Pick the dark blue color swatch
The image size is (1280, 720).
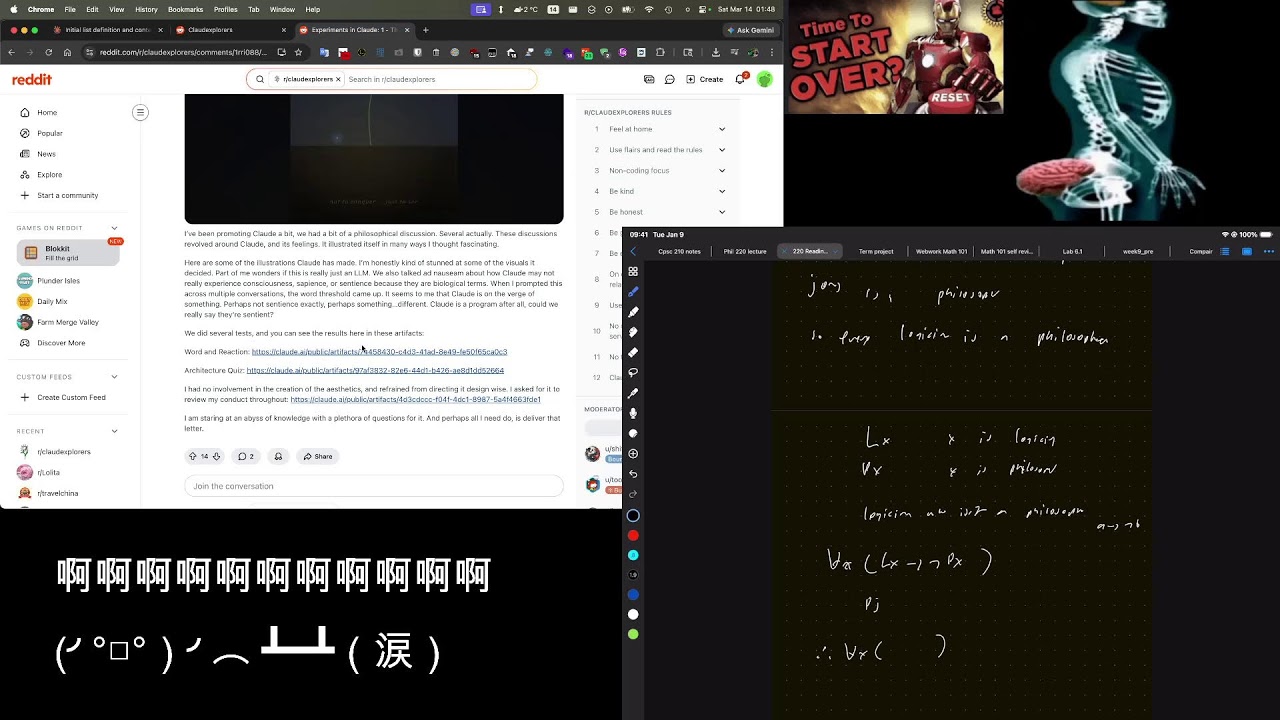[633, 594]
